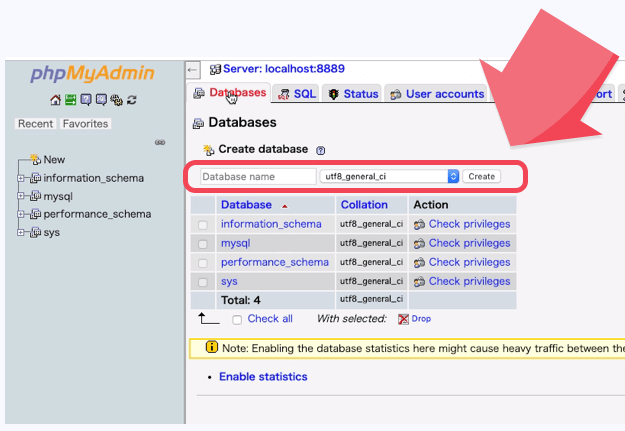Click the Check all link

270,319
